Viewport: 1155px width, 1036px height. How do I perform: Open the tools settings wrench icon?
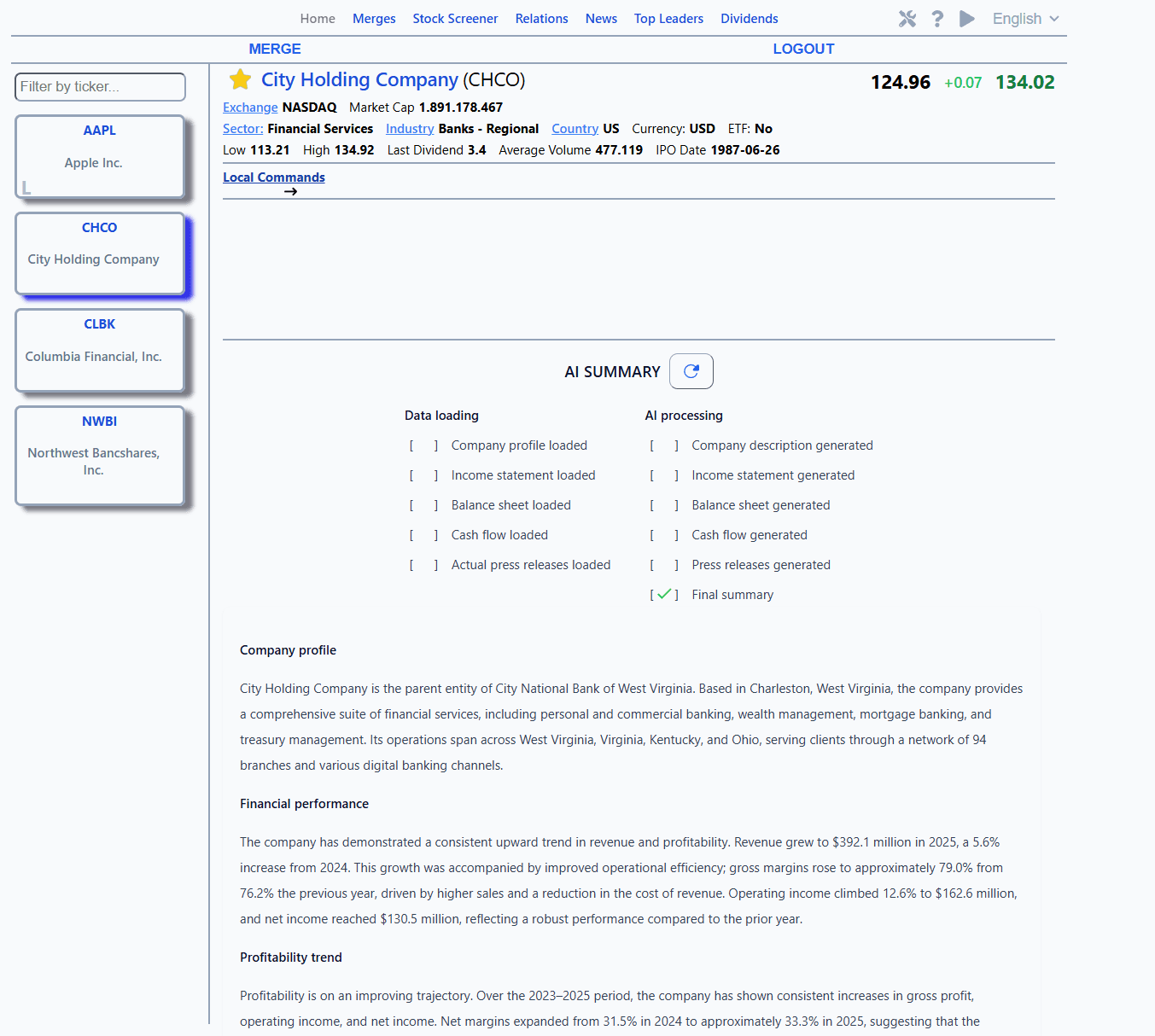(x=907, y=19)
